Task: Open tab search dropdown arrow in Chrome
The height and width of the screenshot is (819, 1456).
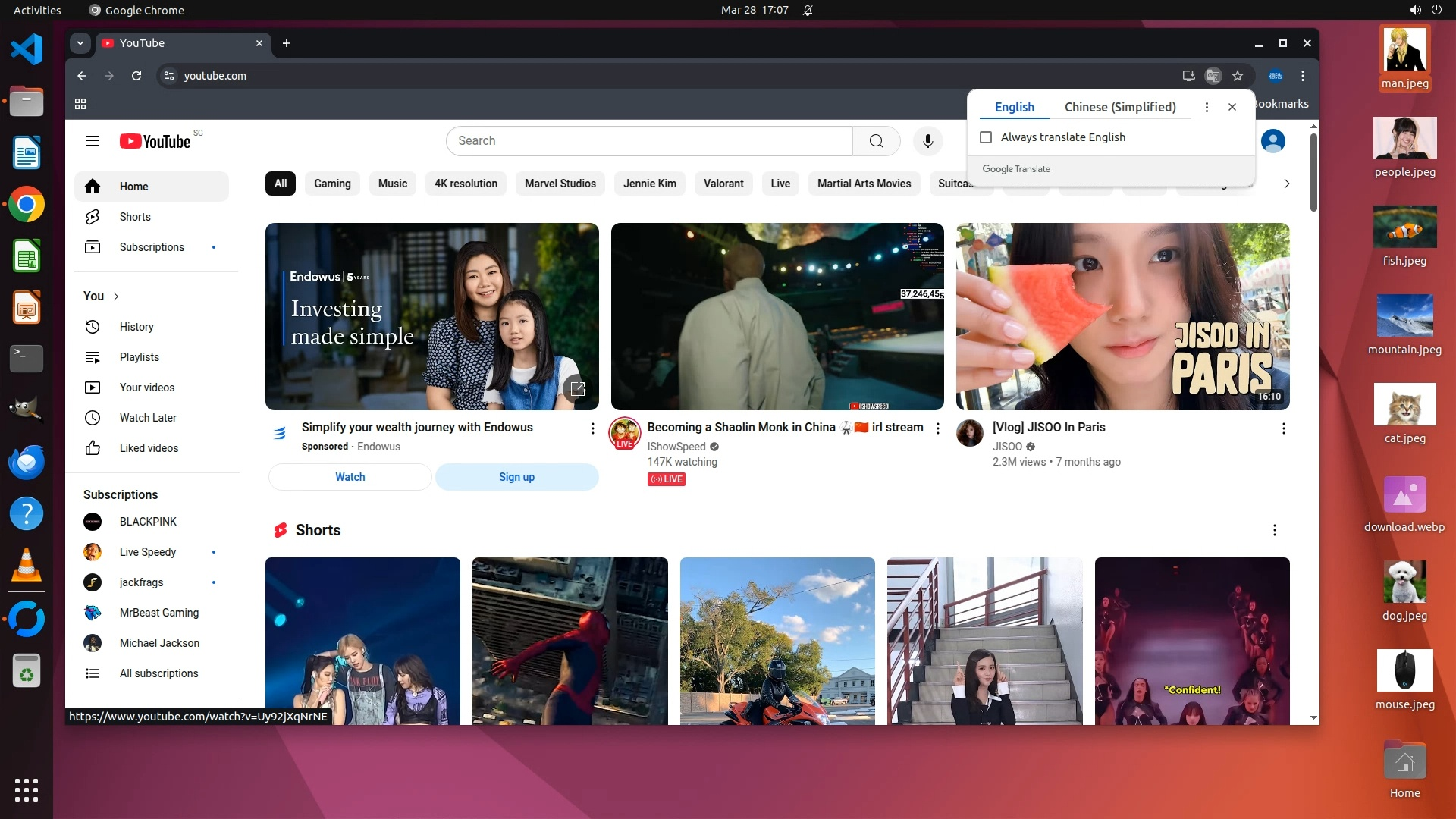Action: click(80, 43)
